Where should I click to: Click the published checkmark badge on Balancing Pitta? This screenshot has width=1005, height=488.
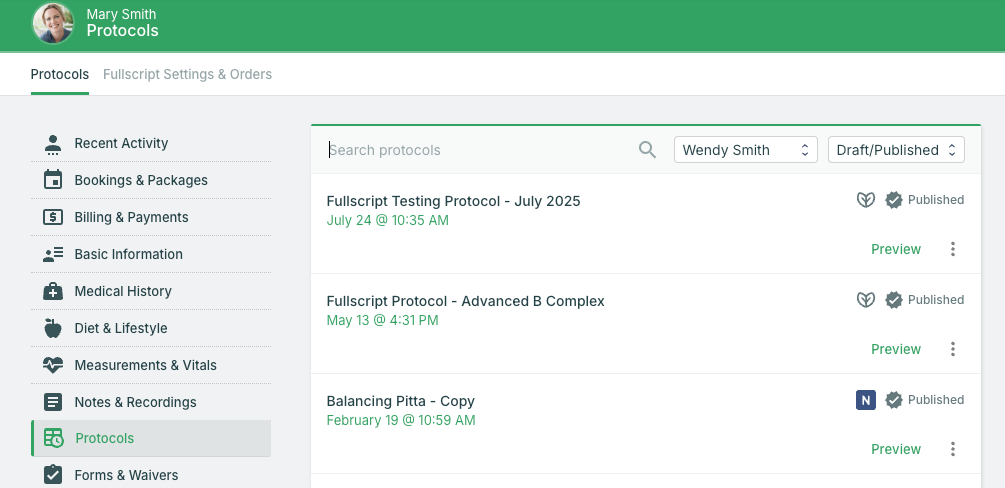pos(894,400)
